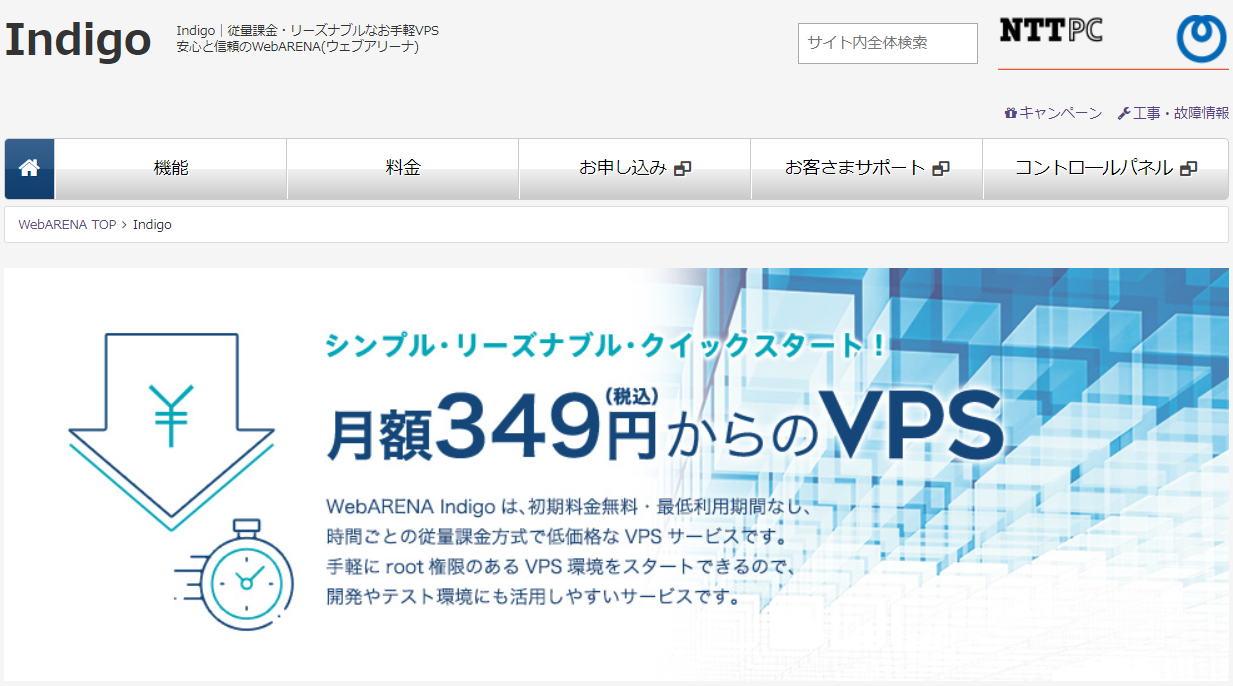This screenshot has height=686, width=1233.
Task: Click the external-link icon next to お客さまサポート
Action: [x=940, y=168]
